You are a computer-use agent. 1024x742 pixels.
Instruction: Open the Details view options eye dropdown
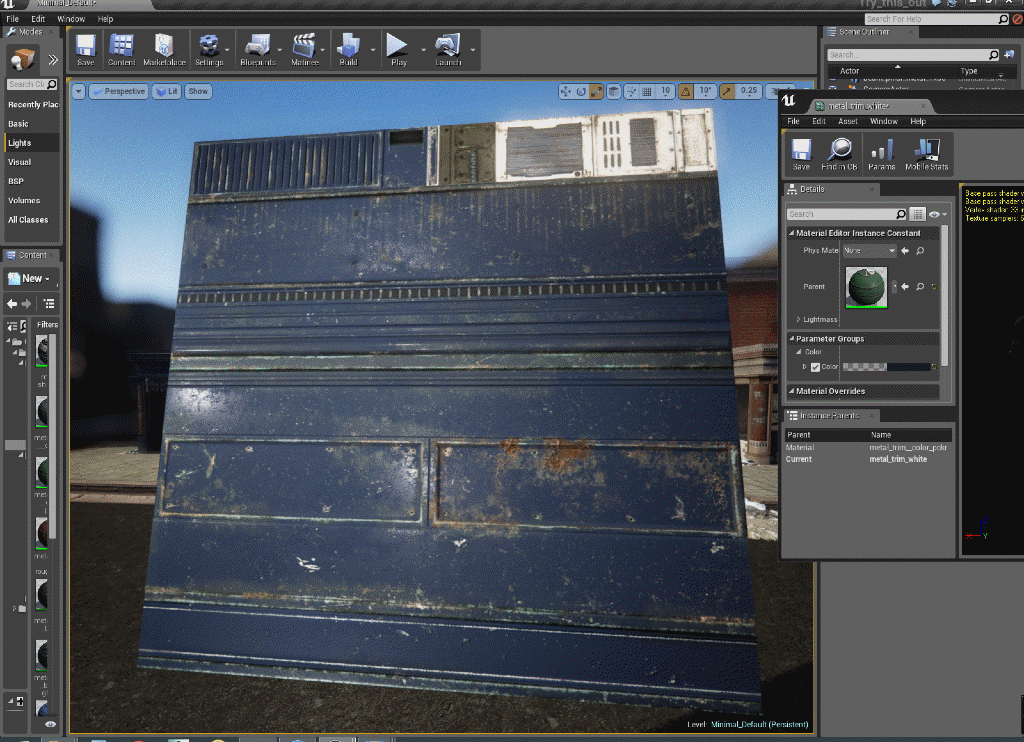(x=938, y=214)
